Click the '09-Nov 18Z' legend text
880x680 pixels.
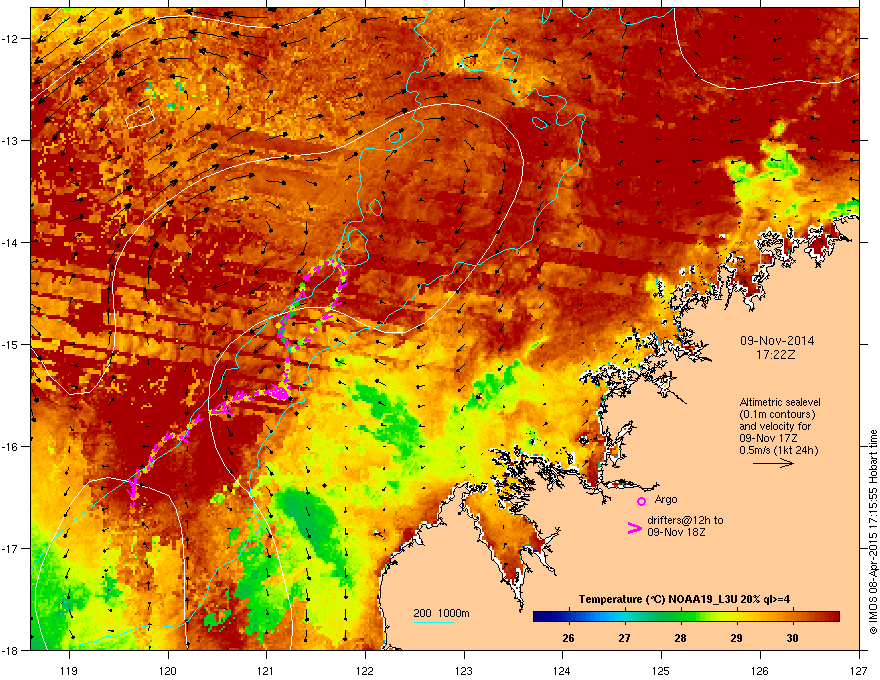coord(676,532)
